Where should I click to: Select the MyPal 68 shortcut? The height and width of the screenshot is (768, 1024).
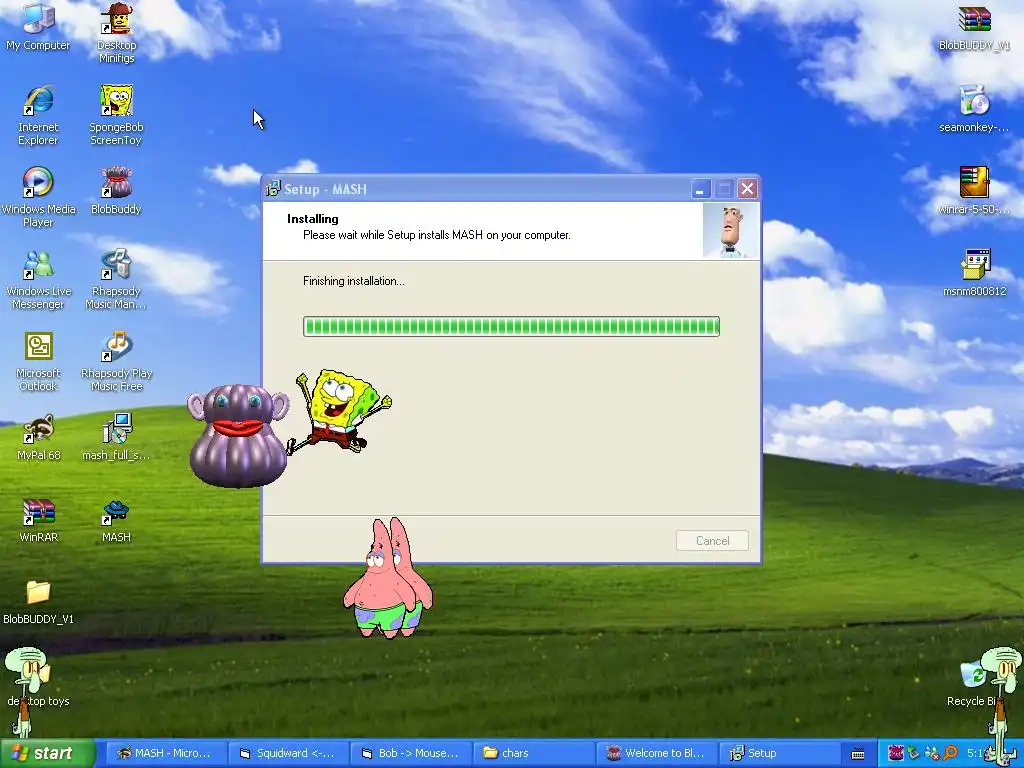pos(38,437)
